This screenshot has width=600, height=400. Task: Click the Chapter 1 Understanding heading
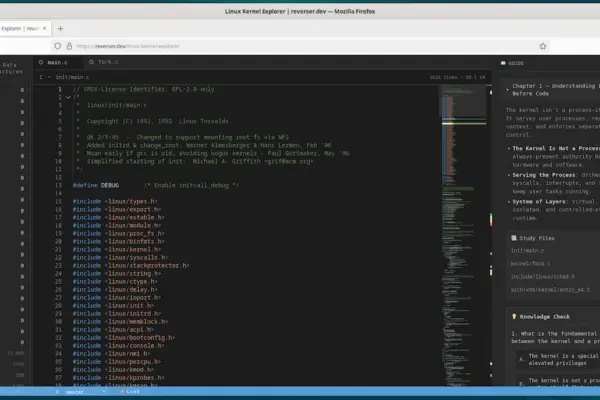pyautogui.click(x=556, y=90)
